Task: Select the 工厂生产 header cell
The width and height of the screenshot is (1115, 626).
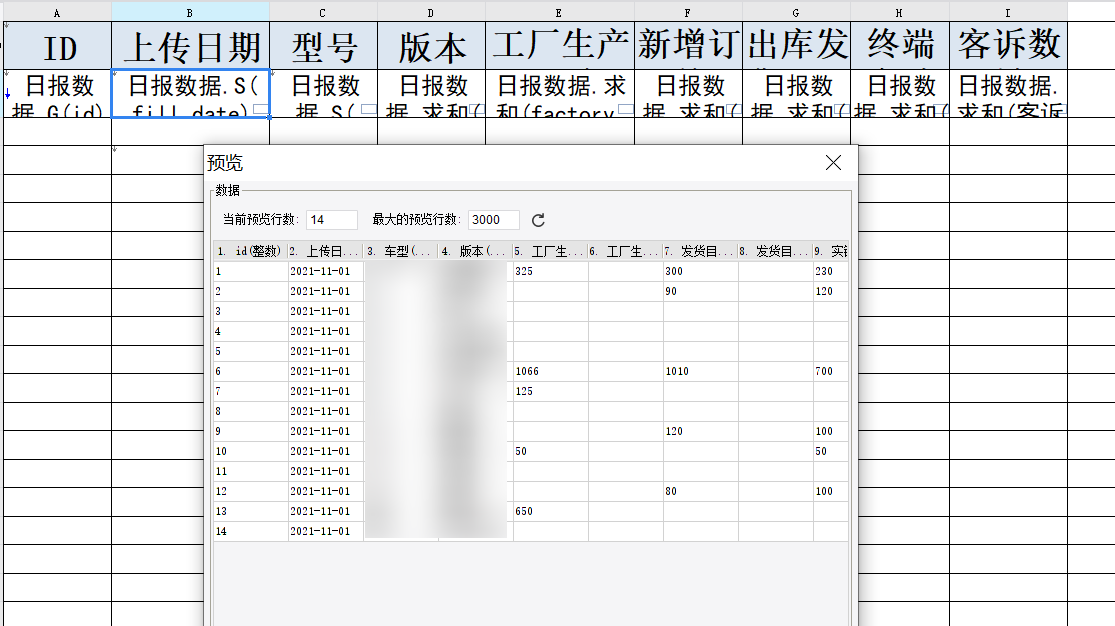Action: pyautogui.click(x=560, y=46)
